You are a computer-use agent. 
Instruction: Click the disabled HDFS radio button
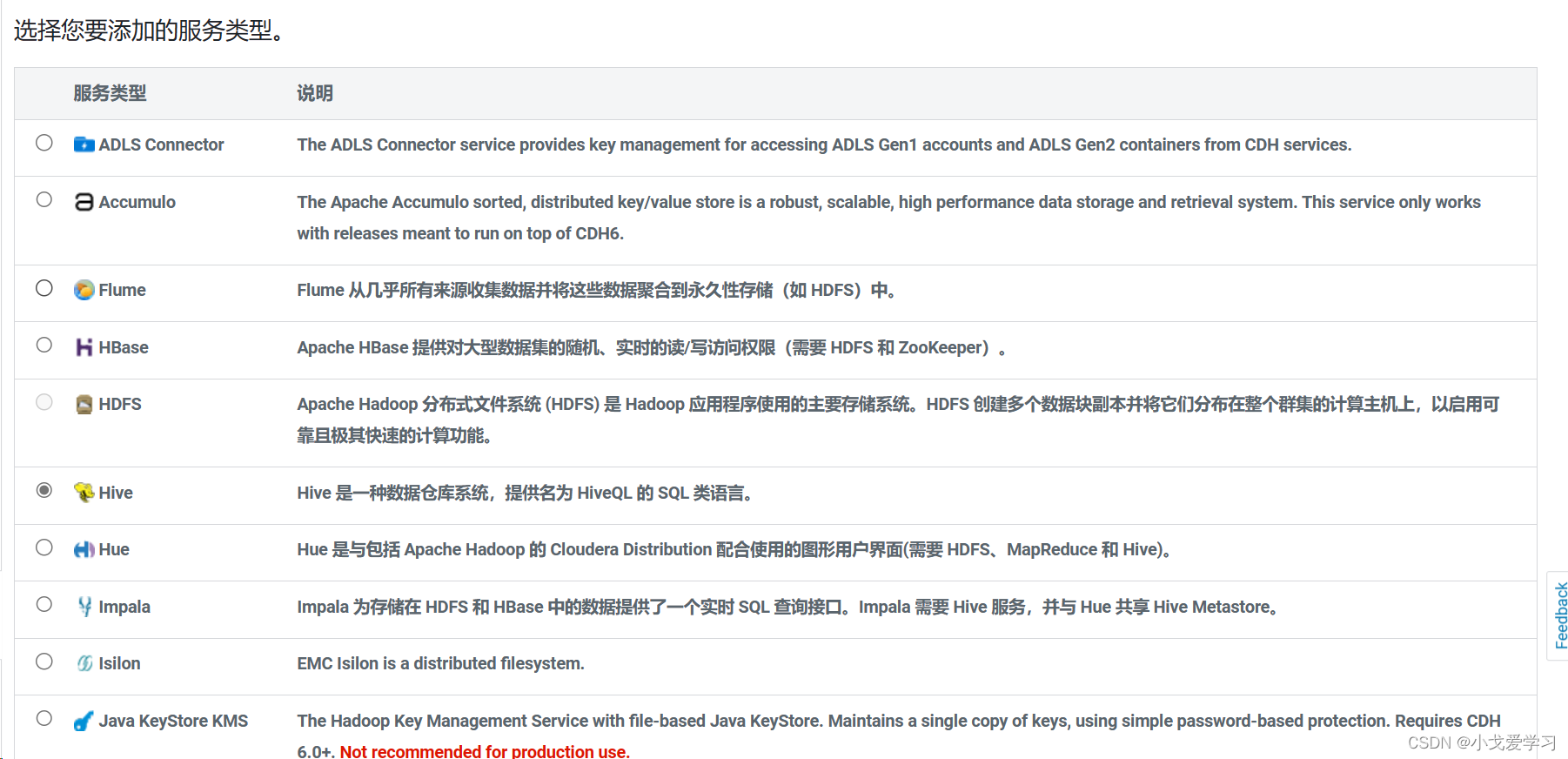coord(44,402)
